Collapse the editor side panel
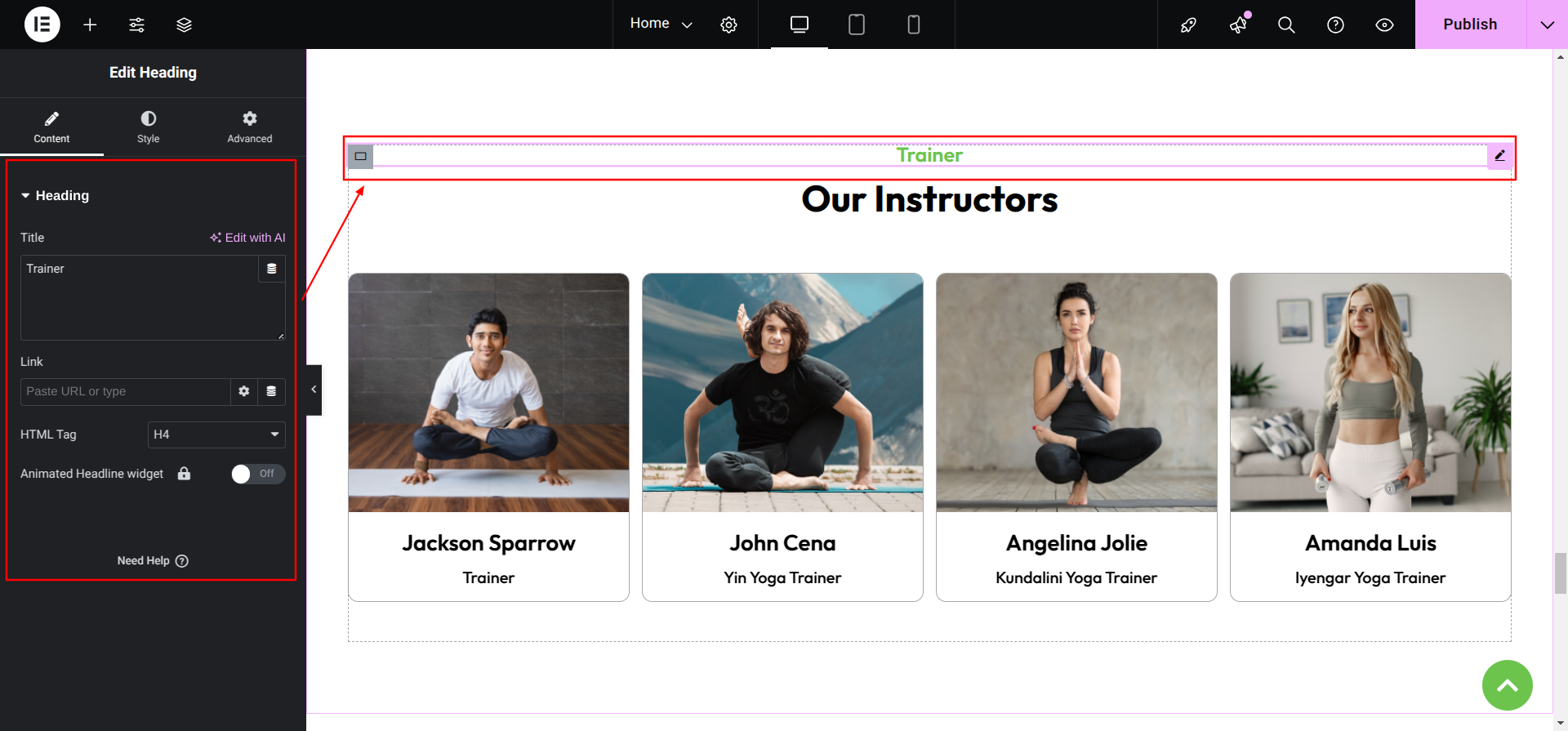Viewport: 1568px width, 731px height. coord(314,390)
